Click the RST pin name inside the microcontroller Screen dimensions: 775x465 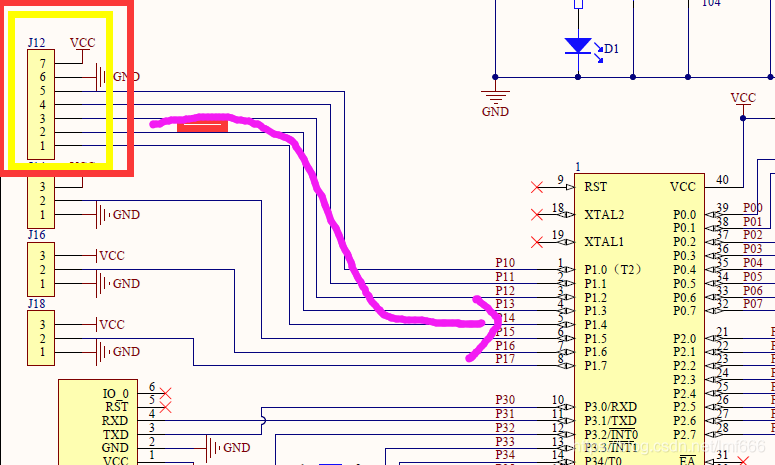tap(596, 186)
